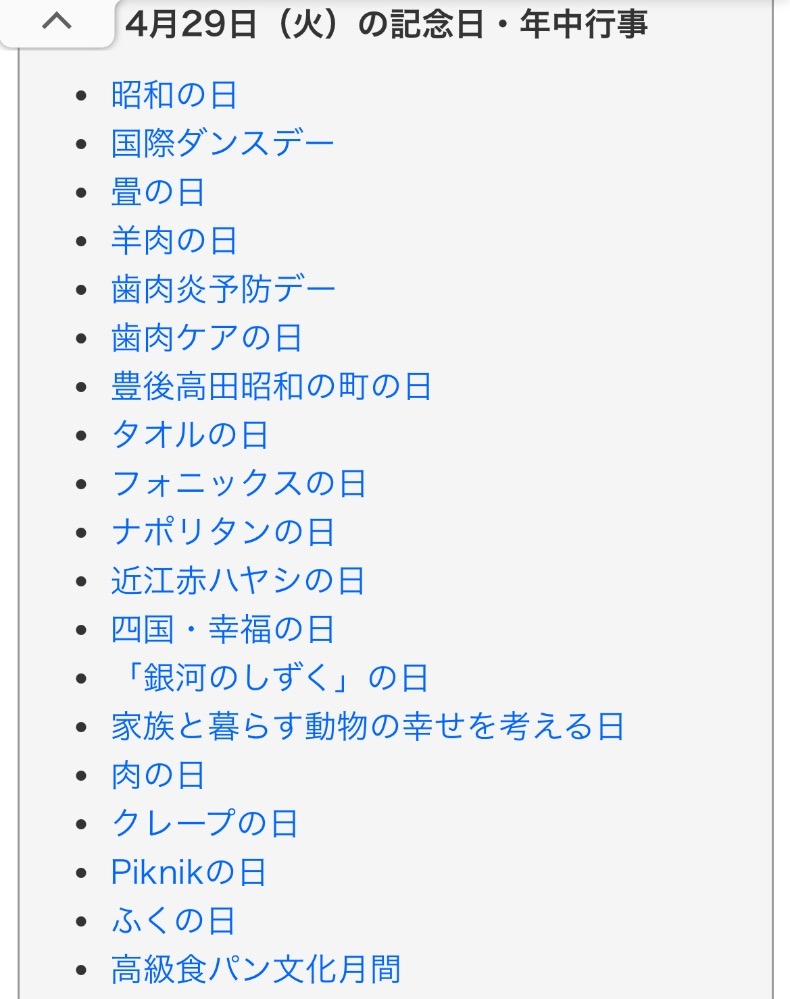Open the 昭和の日 link
The width and height of the screenshot is (790, 999).
tap(174, 95)
